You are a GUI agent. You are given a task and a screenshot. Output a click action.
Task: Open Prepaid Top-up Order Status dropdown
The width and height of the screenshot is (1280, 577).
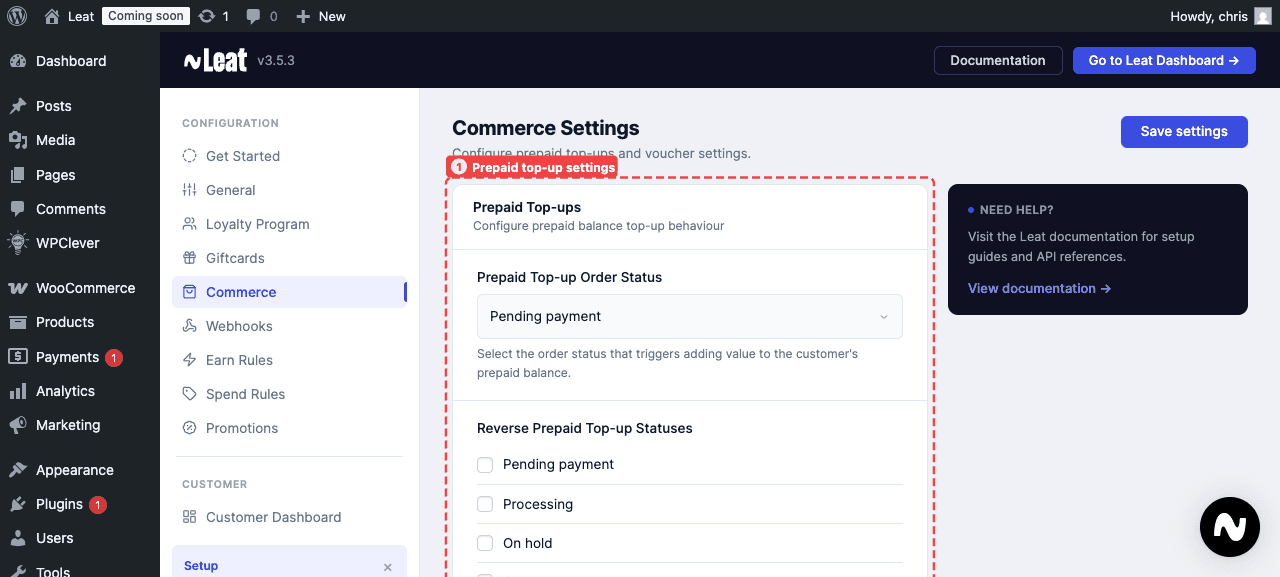pos(690,316)
